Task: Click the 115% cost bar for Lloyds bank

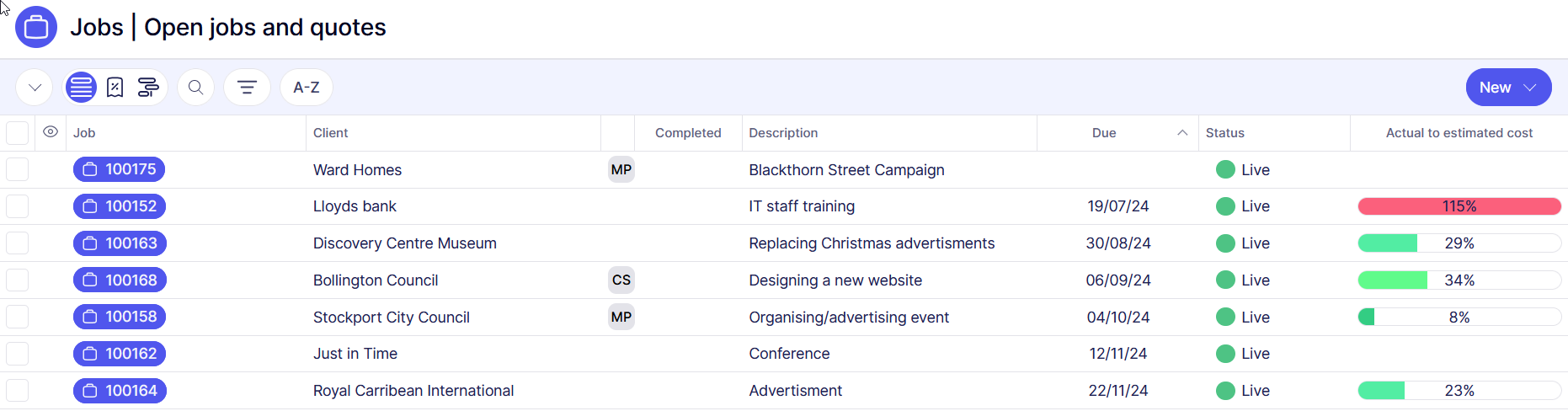Action: pyautogui.click(x=1459, y=206)
